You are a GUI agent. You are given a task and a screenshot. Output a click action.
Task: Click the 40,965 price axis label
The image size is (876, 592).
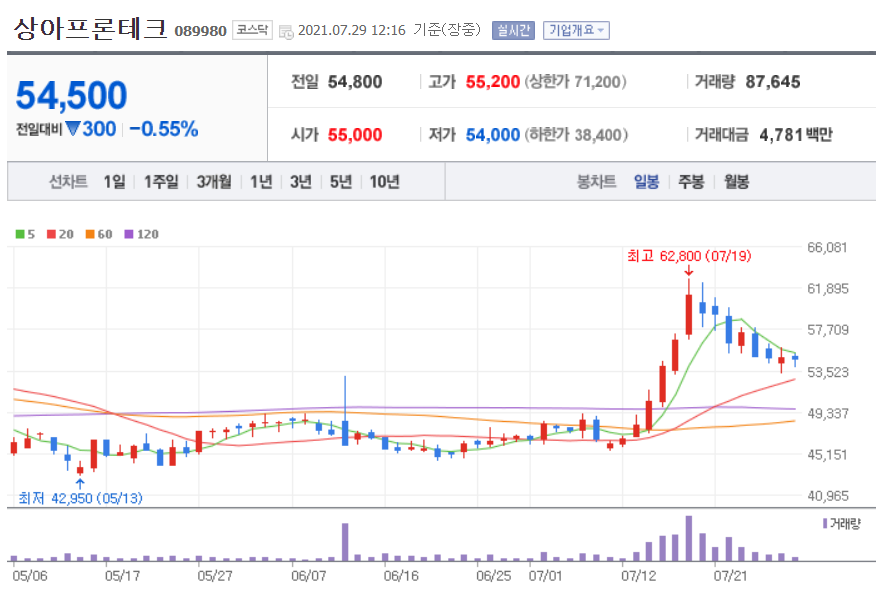[x=827, y=495]
